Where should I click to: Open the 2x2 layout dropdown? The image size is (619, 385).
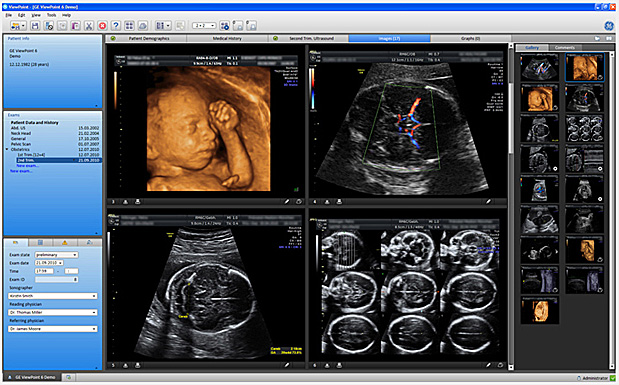pos(204,26)
